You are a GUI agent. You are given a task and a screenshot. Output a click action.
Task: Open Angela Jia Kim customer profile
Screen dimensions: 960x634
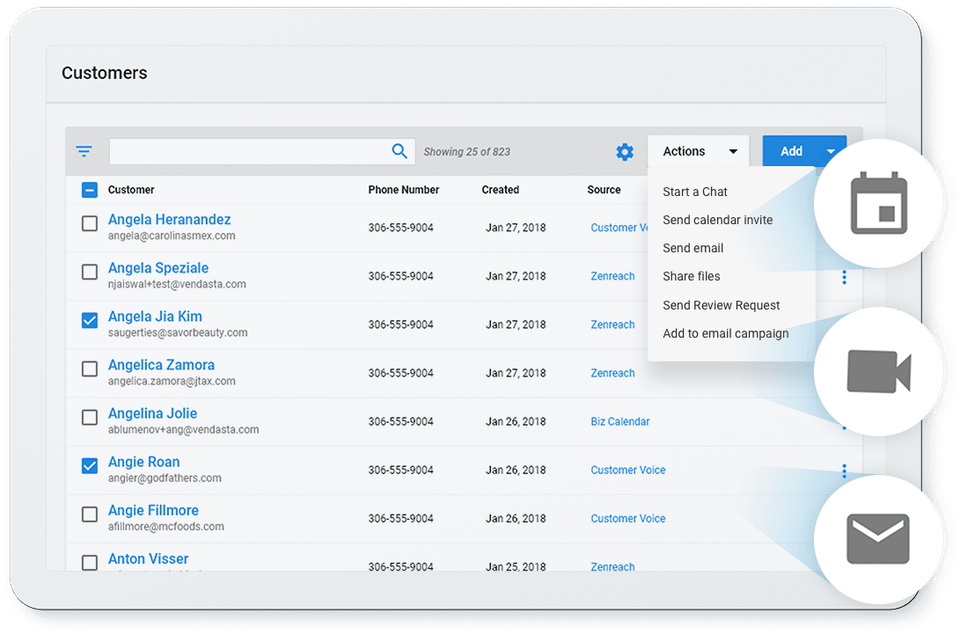click(155, 316)
